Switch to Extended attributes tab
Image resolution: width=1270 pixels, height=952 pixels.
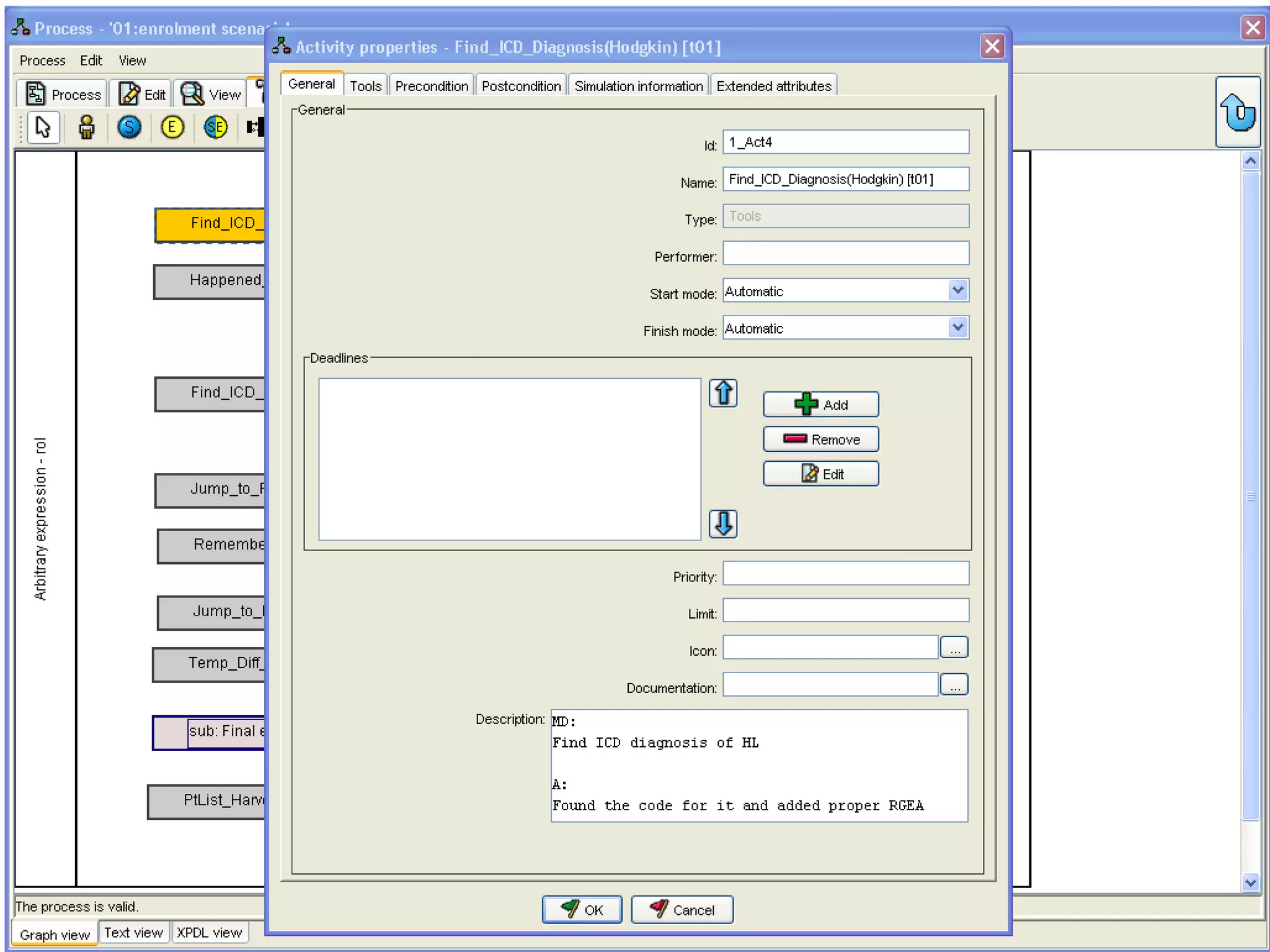click(773, 86)
